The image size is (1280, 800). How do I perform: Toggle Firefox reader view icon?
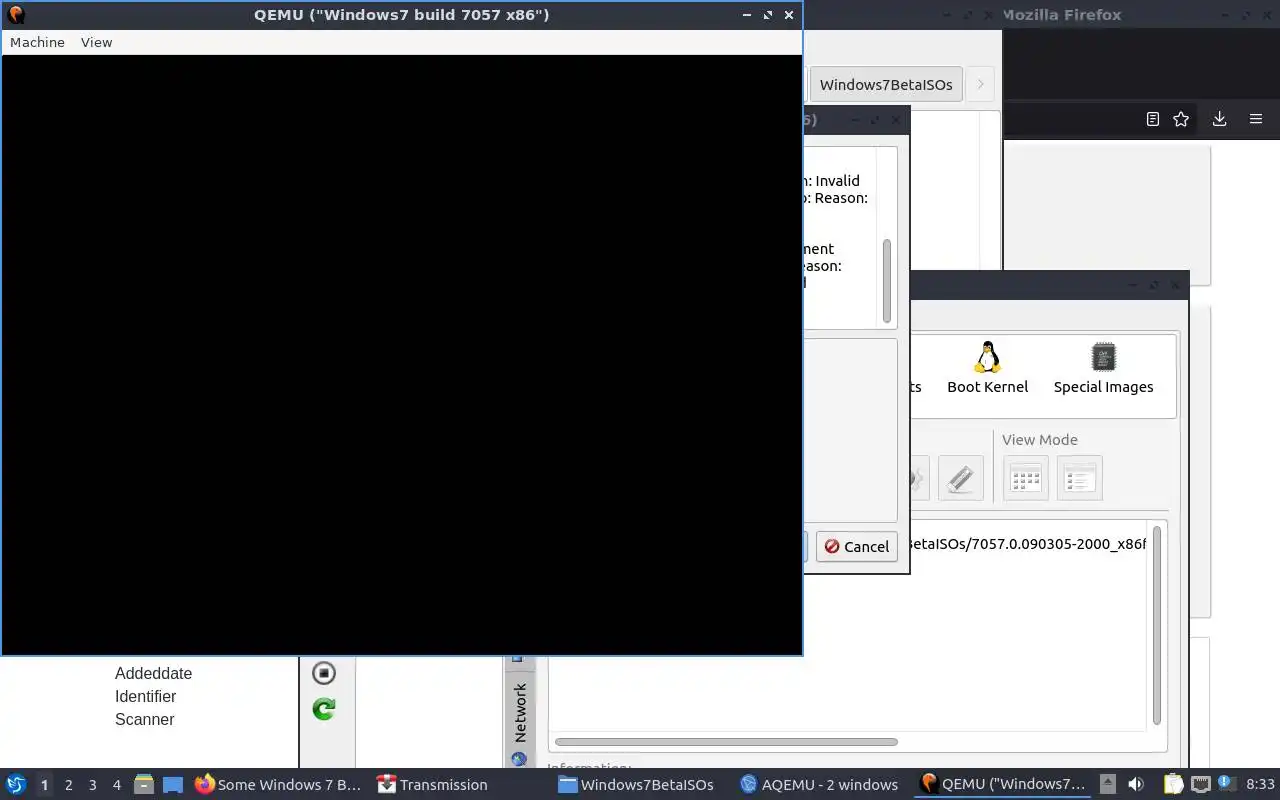[x=1152, y=119]
